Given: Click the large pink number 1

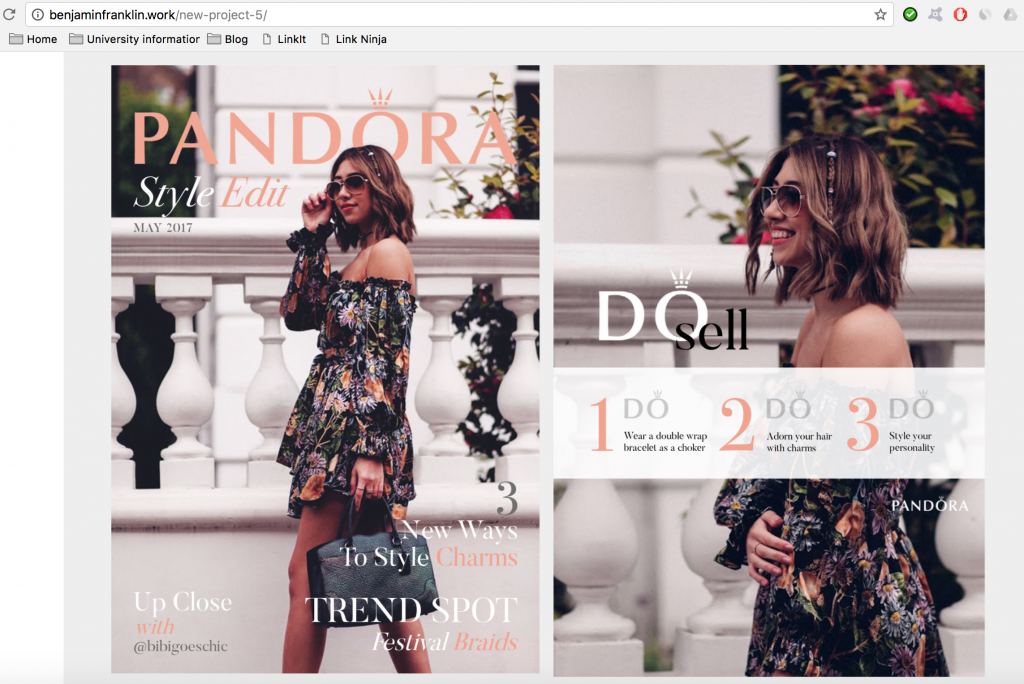Looking at the screenshot, I should point(601,425).
